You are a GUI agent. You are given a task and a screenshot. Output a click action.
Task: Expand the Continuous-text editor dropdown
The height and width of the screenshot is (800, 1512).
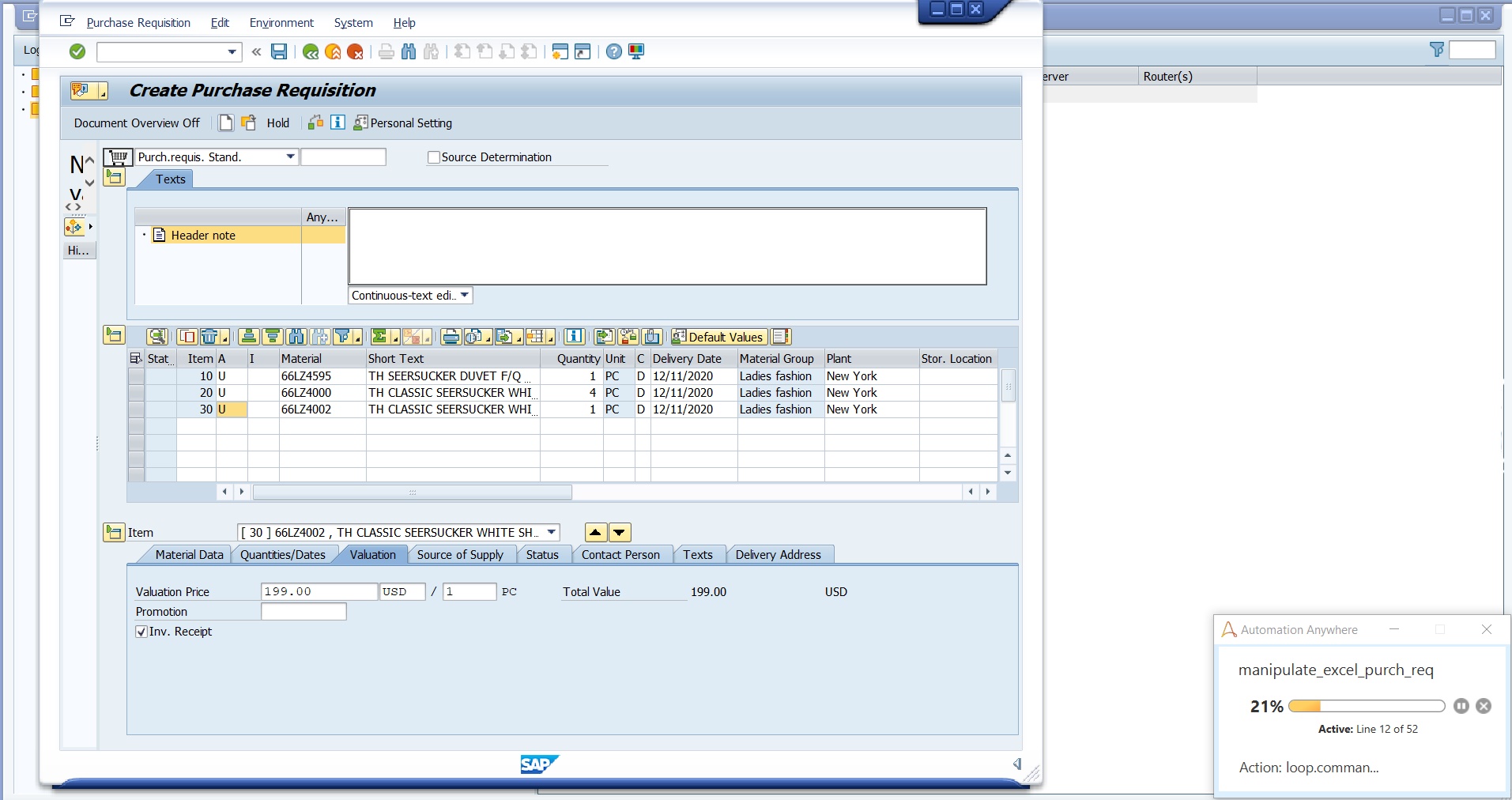[x=465, y=296]
